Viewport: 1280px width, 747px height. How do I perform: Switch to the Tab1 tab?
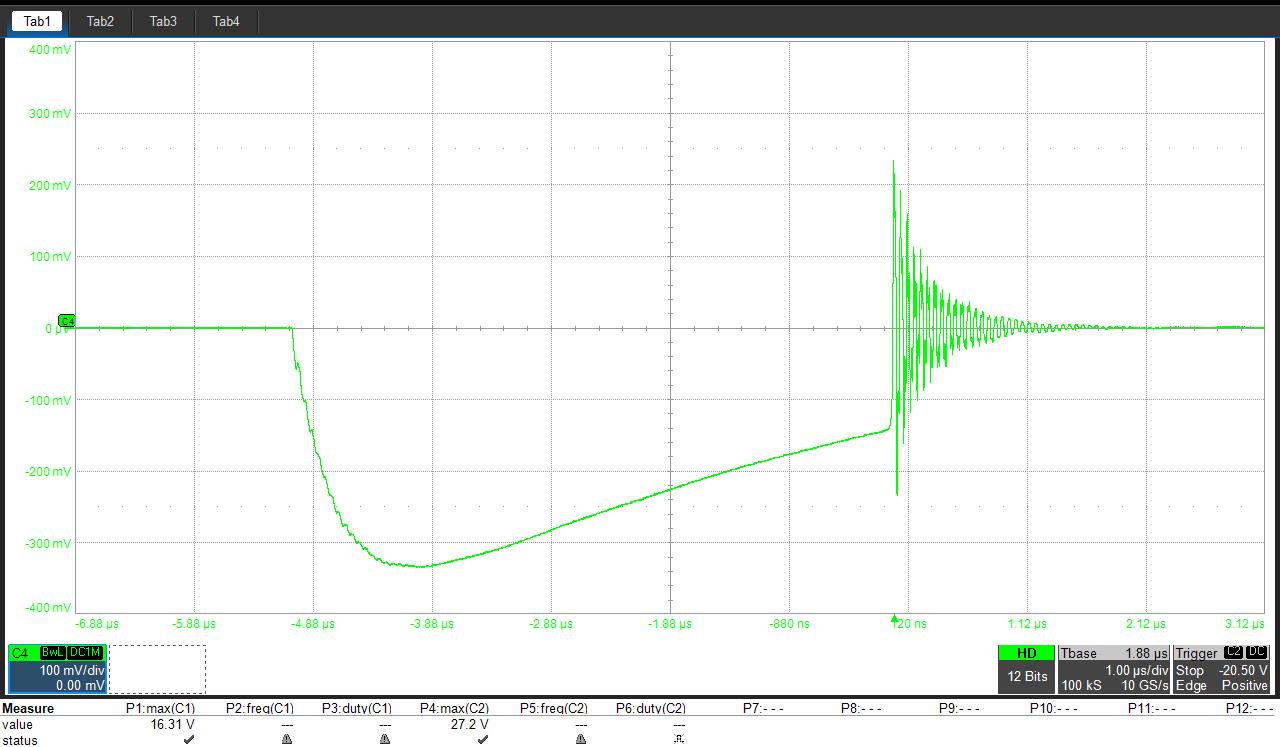(x=36, y=21)
